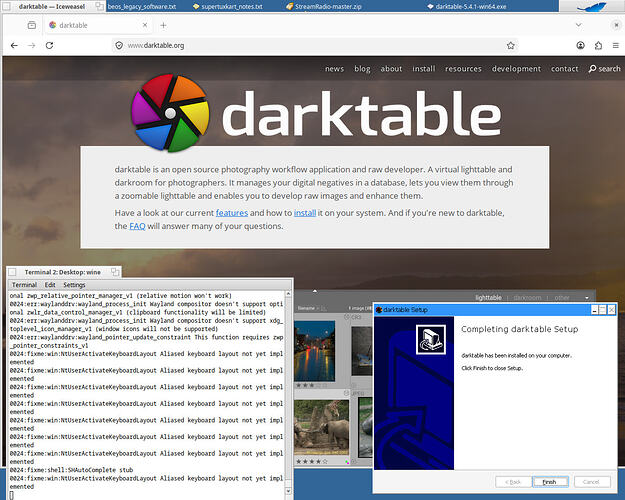Open the account icon in browser toolbar
Image resolution: width=625 pixels, height=500 pixels.
pyautogui.click(x=580, y=45)
